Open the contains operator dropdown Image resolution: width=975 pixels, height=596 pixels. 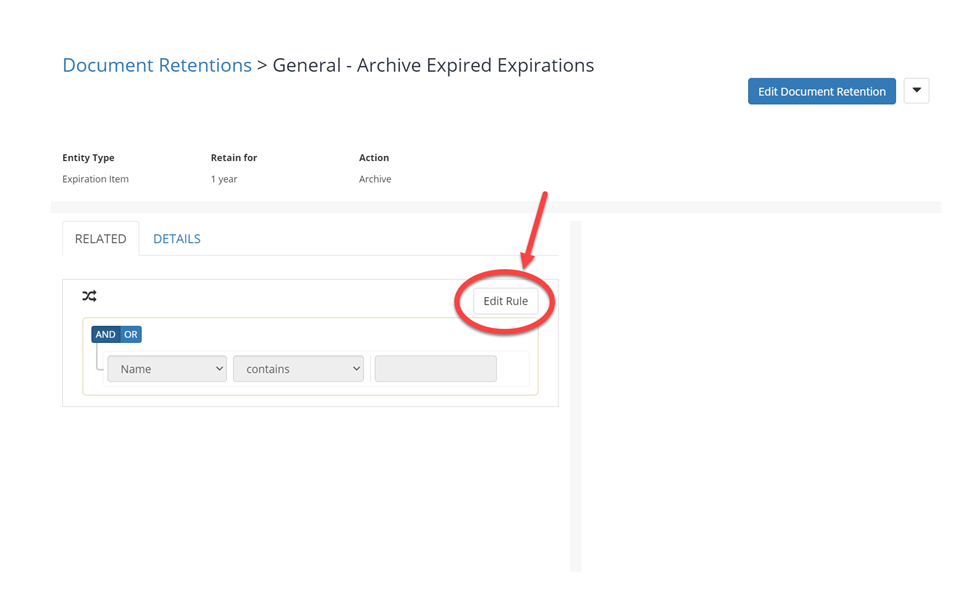pyautogui.click(x=298, y=369)
